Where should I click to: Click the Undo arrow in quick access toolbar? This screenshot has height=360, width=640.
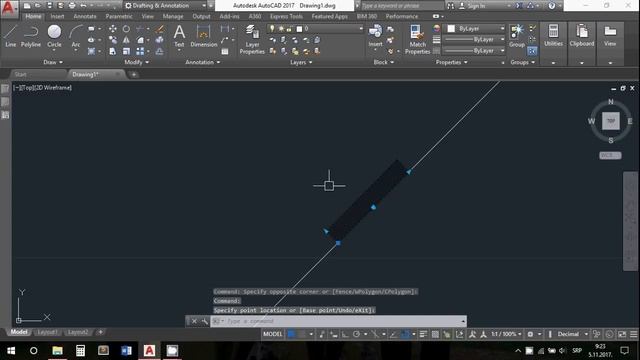[83, 6]
